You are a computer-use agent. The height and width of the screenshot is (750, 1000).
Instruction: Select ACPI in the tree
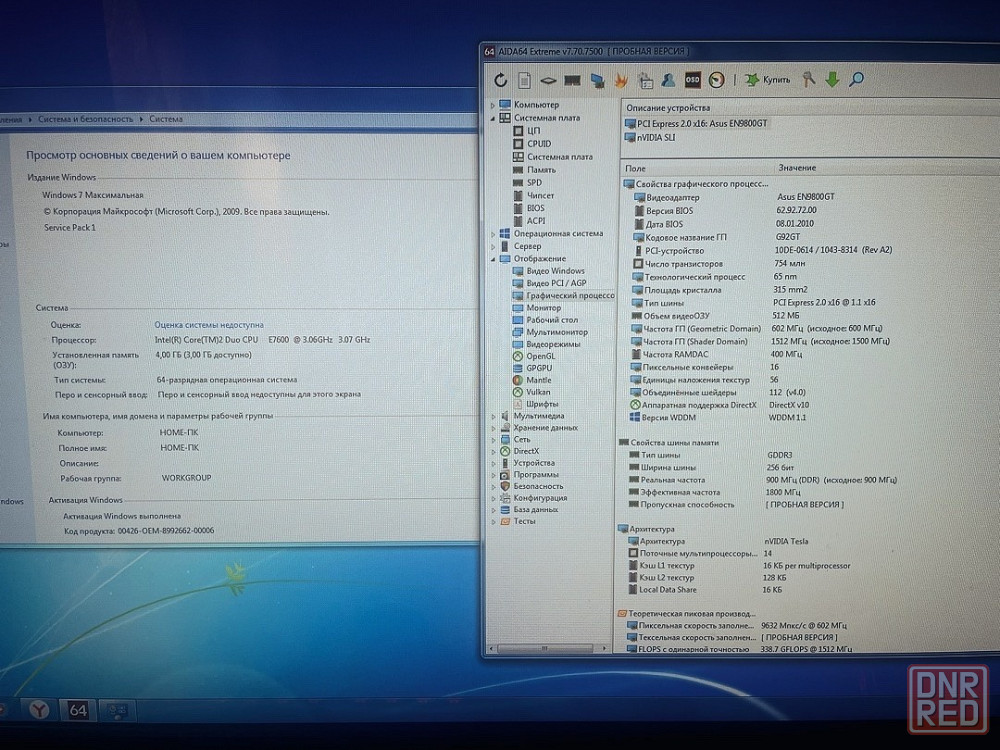click(529, 221)
